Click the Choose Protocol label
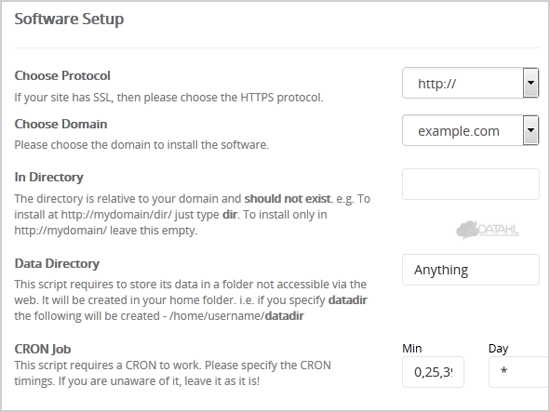 [62, 76]
